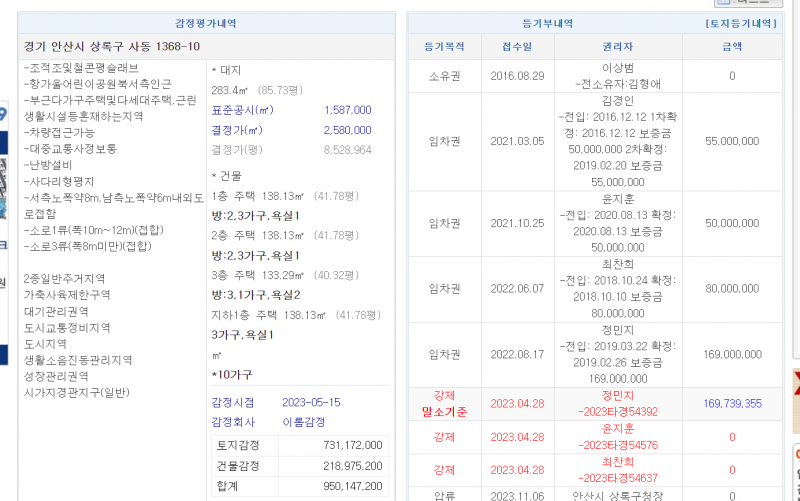Image resolution: width=800 pixels, height=501 pixels.
Task: Click the 말소기준 red label
Action: [444, 411]
